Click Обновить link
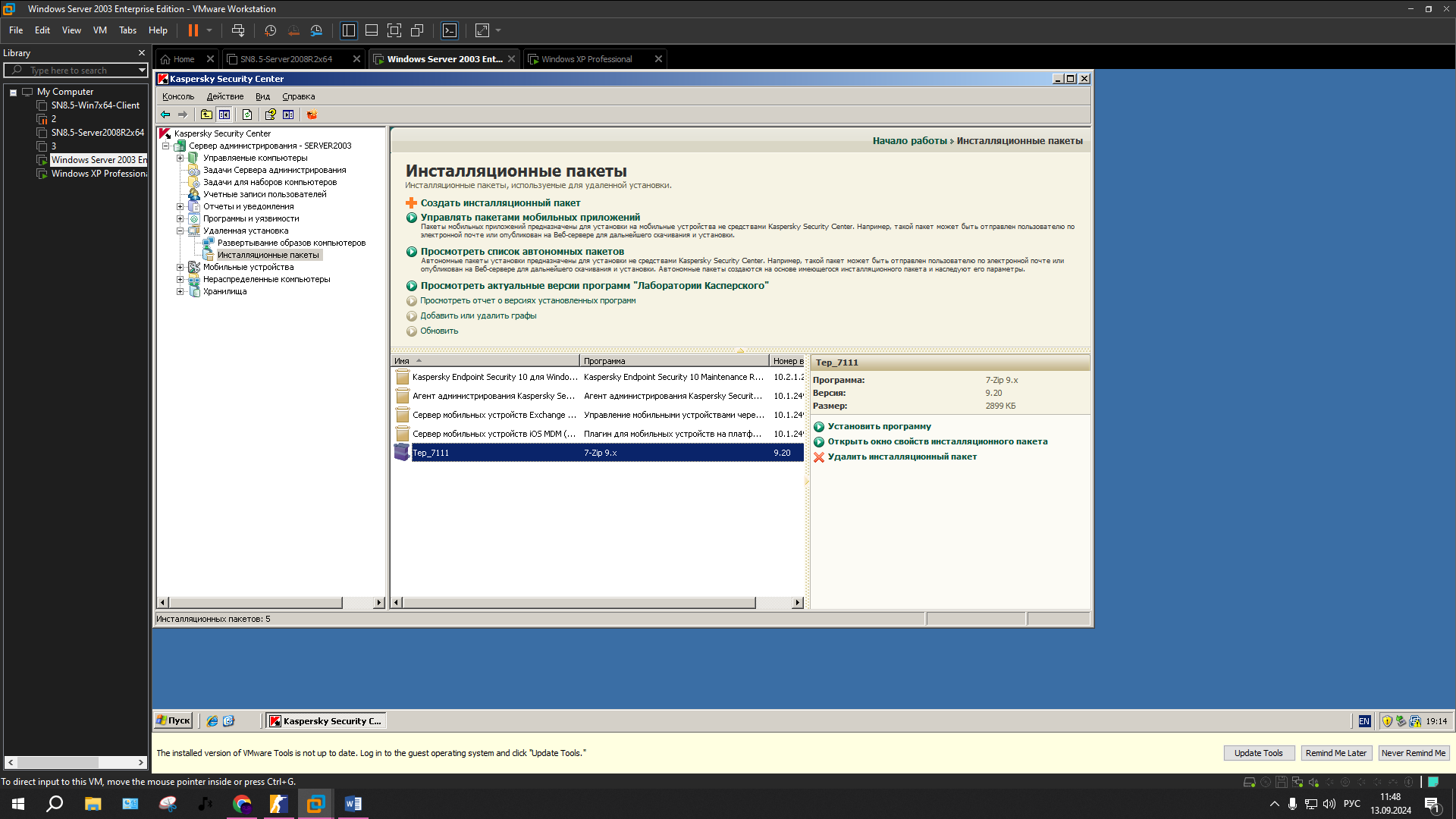 coord(439,331)
